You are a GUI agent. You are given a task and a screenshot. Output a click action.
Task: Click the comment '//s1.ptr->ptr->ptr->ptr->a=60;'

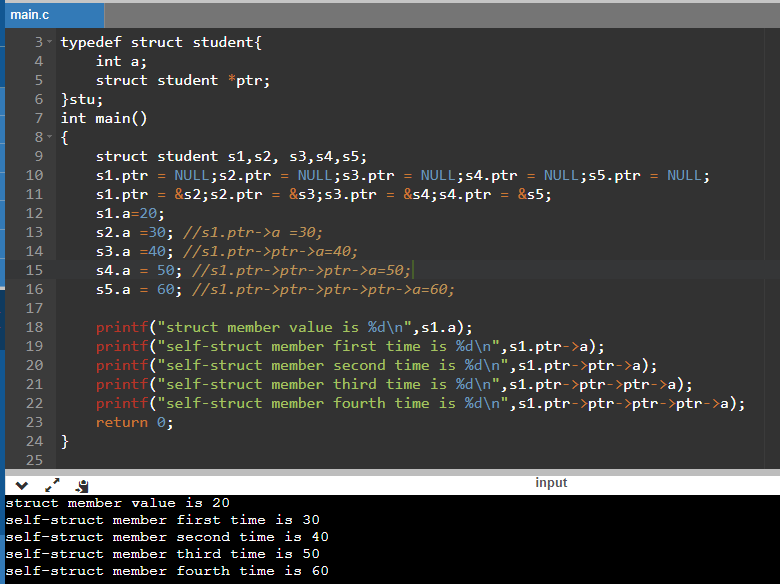pos(323,290)
